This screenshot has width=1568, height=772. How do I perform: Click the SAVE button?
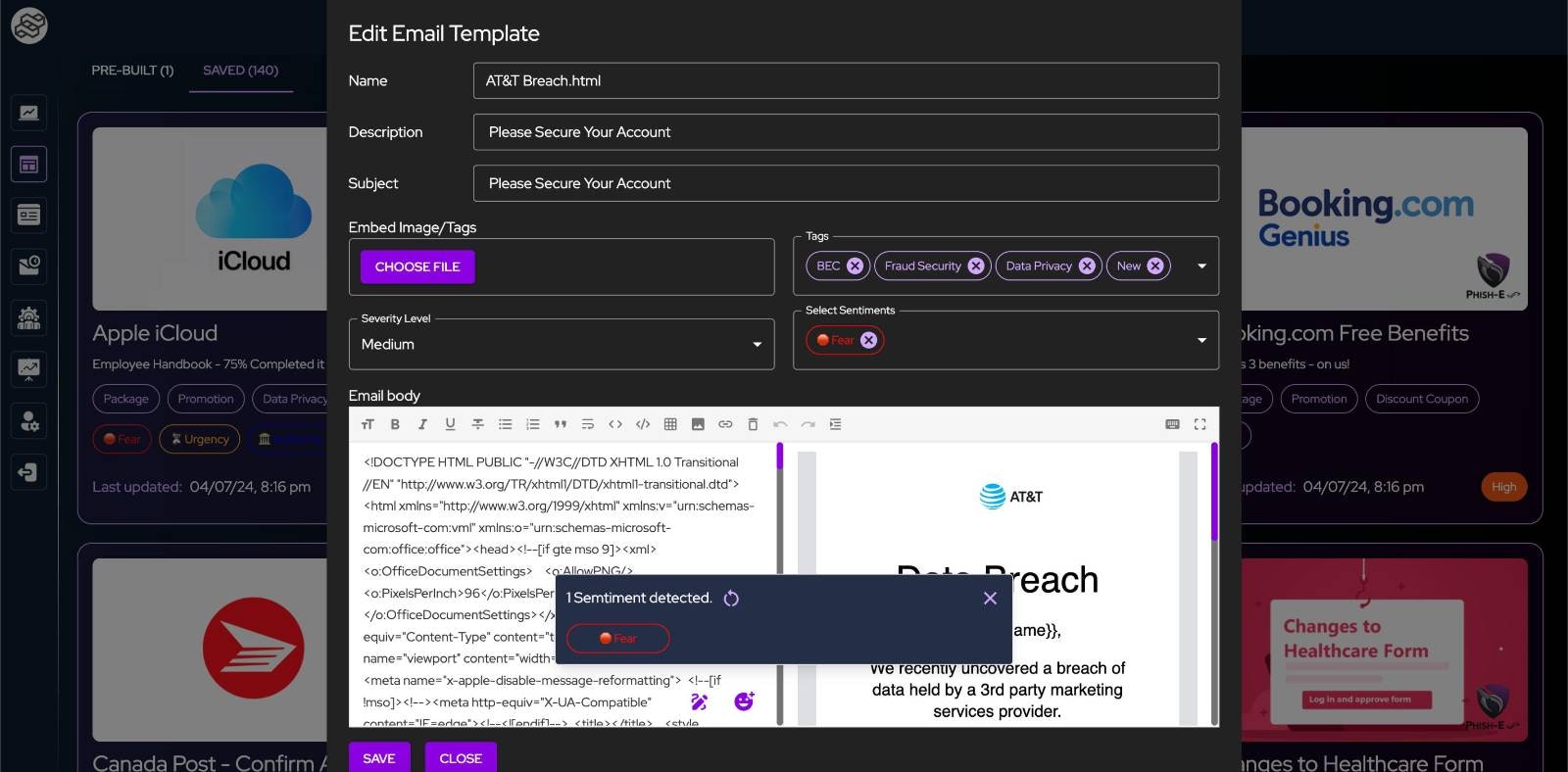click(379, 758)
